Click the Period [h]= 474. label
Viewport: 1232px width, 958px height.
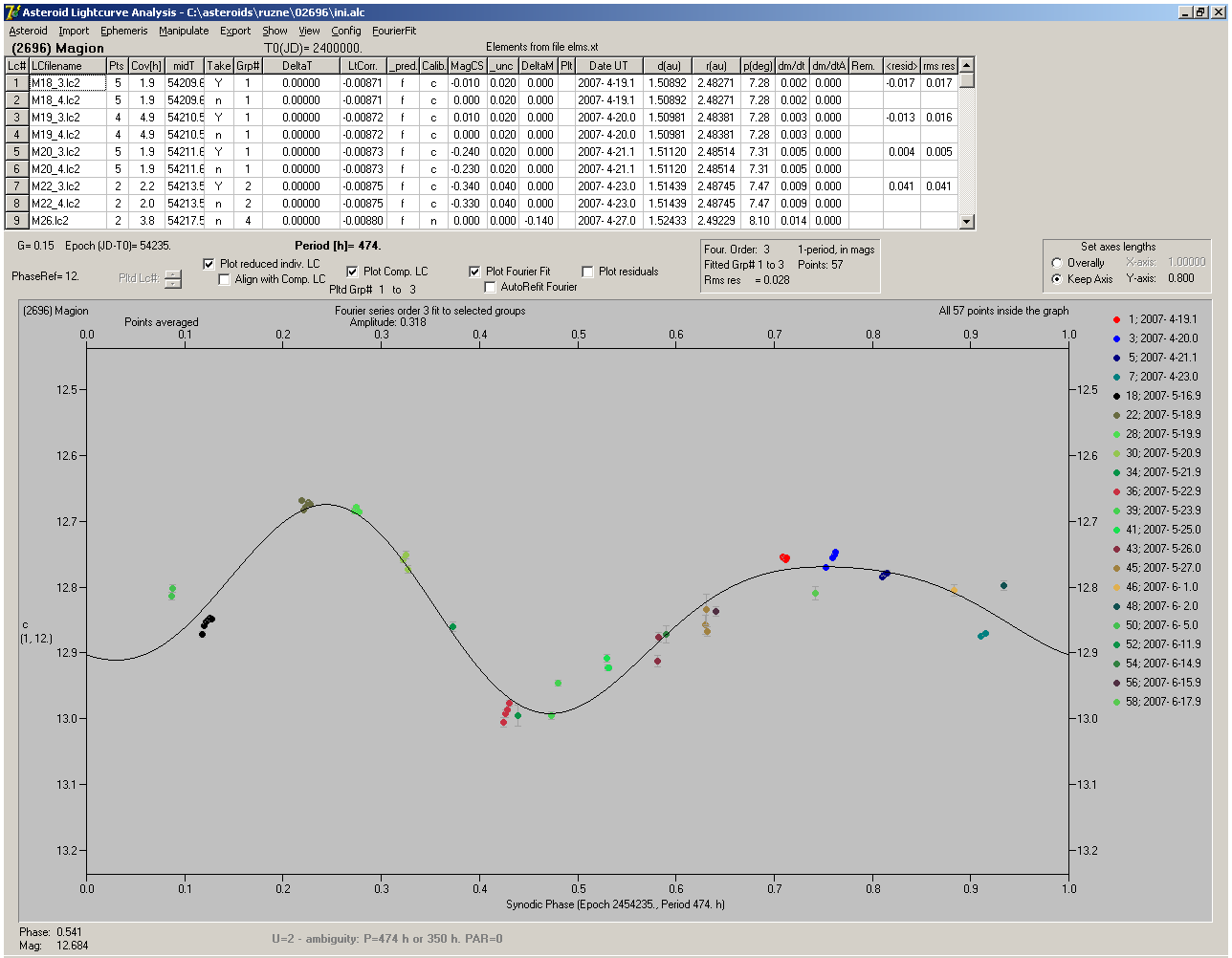click(x=338, y=246)
